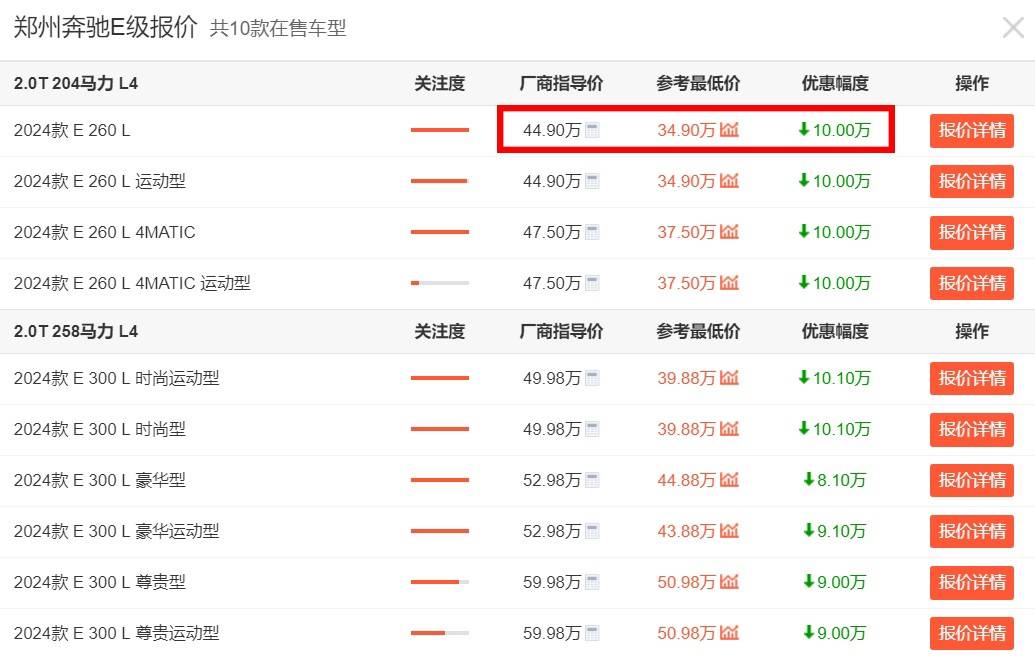Image resolution: width=1035 pixels, height=657 pixels.
Task: Click attention bar for E 260 L 4MATIC 运动型
Action: pos(439,283)
